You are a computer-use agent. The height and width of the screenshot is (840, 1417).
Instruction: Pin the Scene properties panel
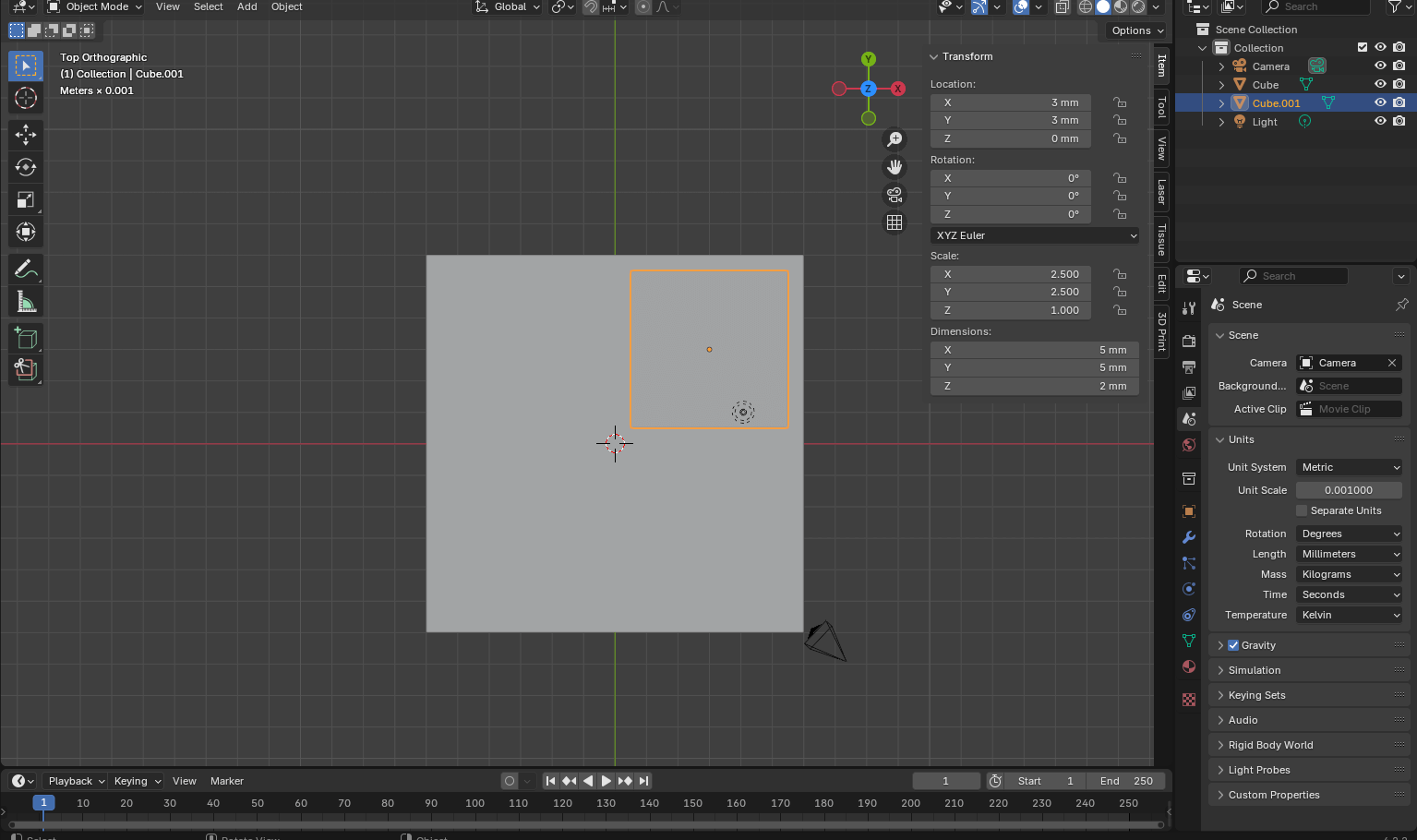1401,305
